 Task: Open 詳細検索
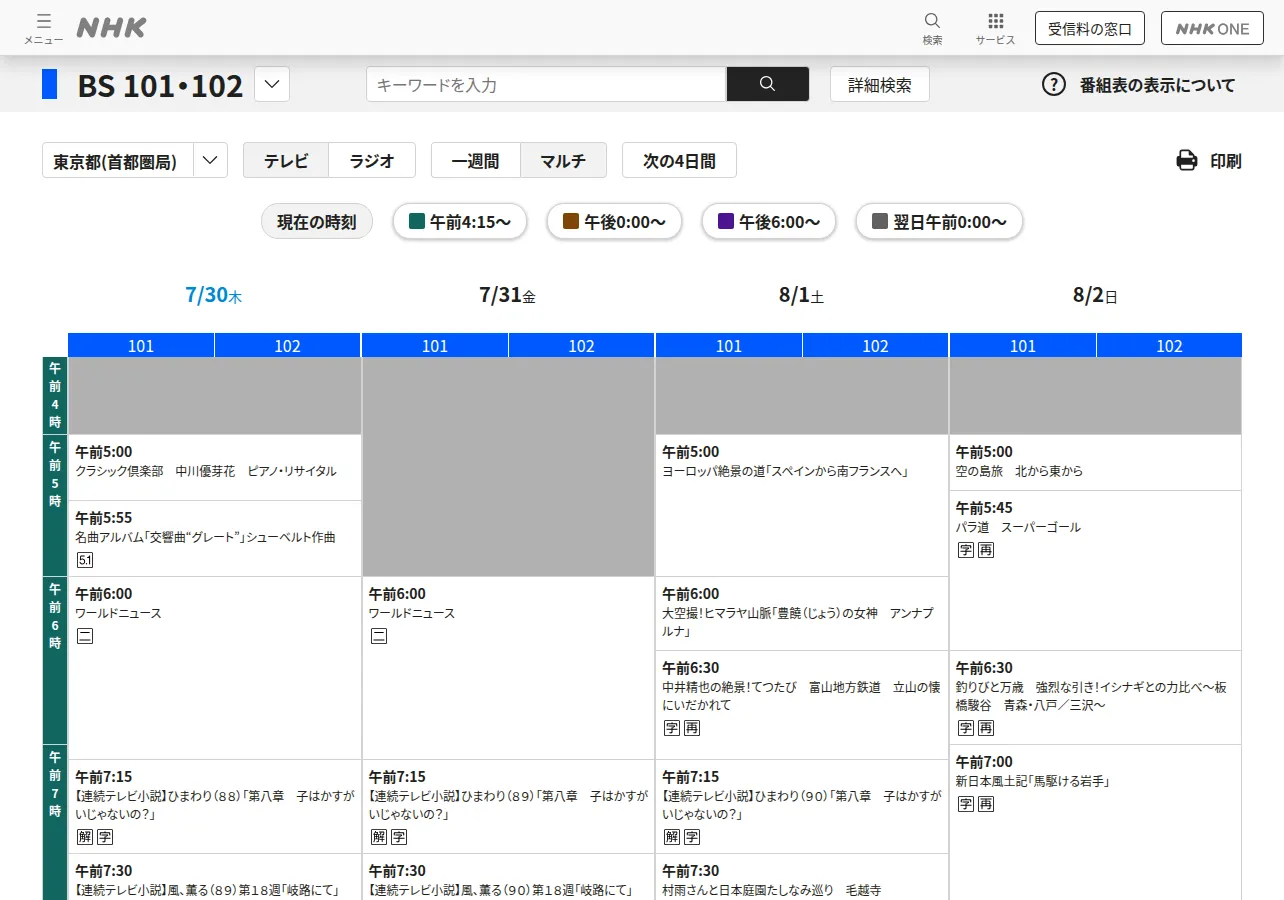(x=880, y=84)
